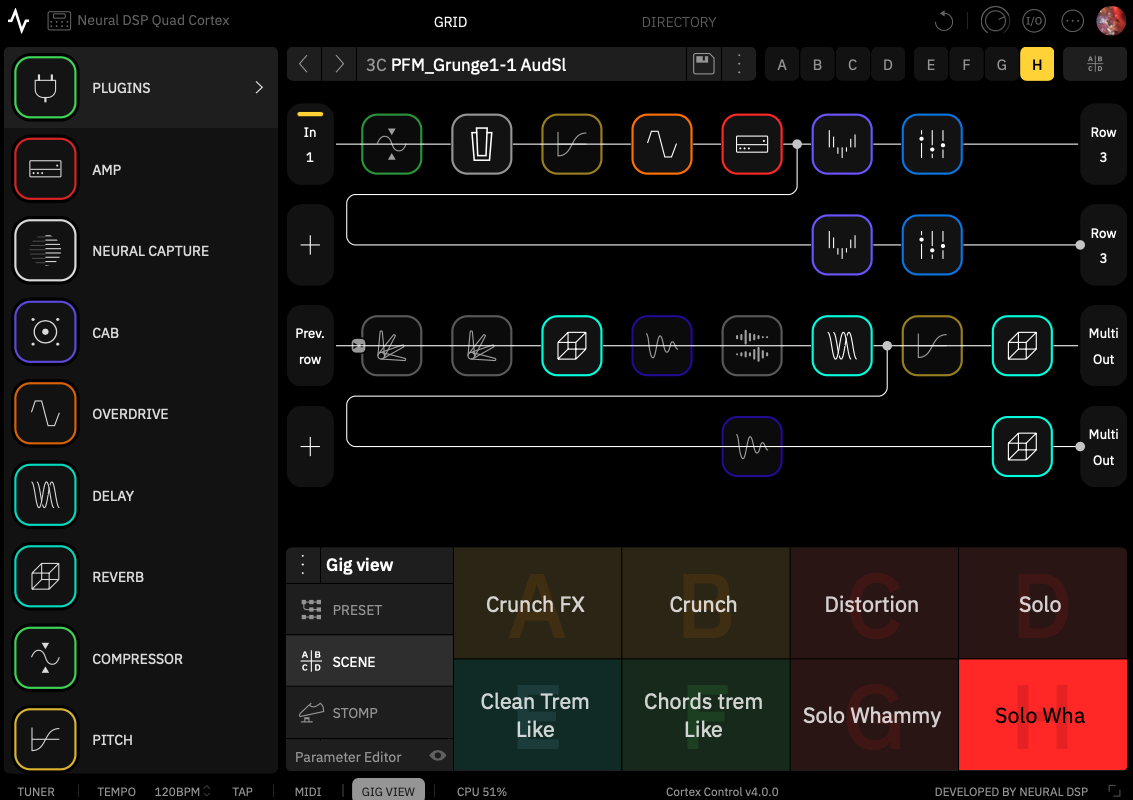Activate the Clean Trem Like scene
The height and width of the screenshot is (800, 1133).
pyautogui.click(x=537, y=715)
